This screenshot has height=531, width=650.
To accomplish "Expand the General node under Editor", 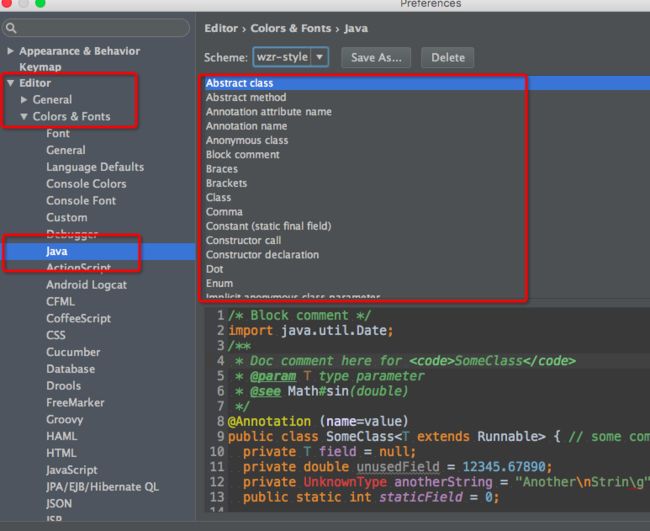I will (24, 100).
